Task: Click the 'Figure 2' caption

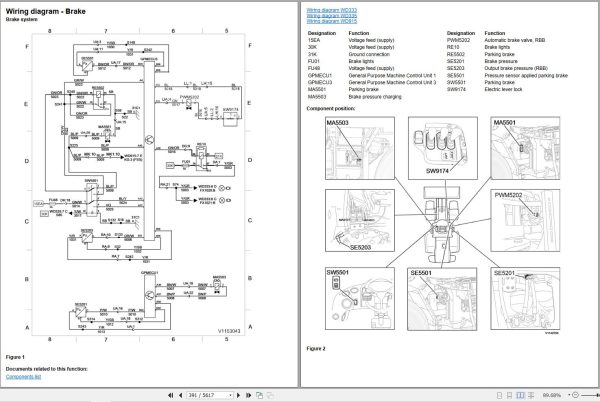Action: pyautogui.click(x=316, y=348)
